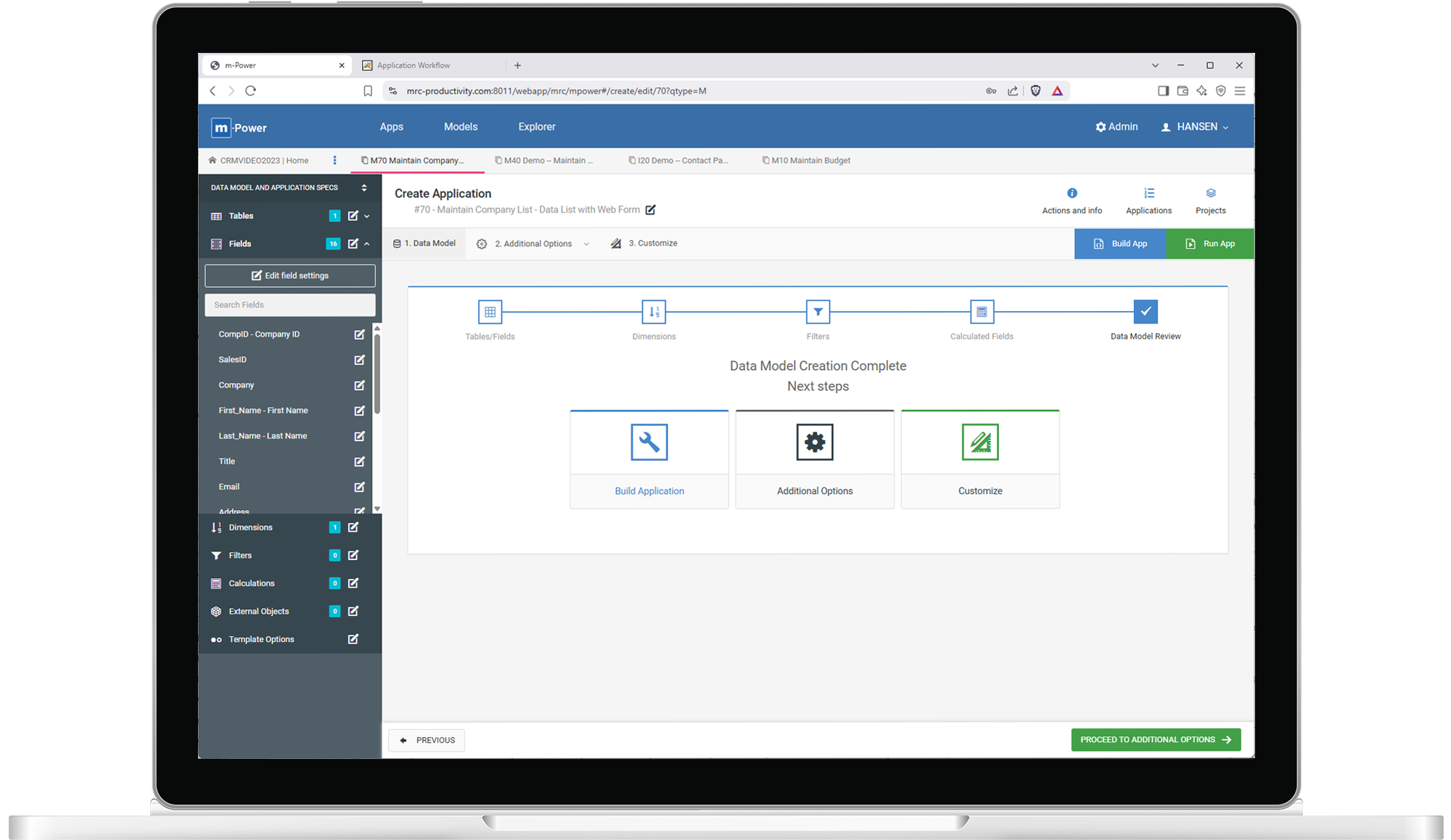Click the edit icon next to application title
Viewport: 1451px width, 840px height.
pos(651,210)
